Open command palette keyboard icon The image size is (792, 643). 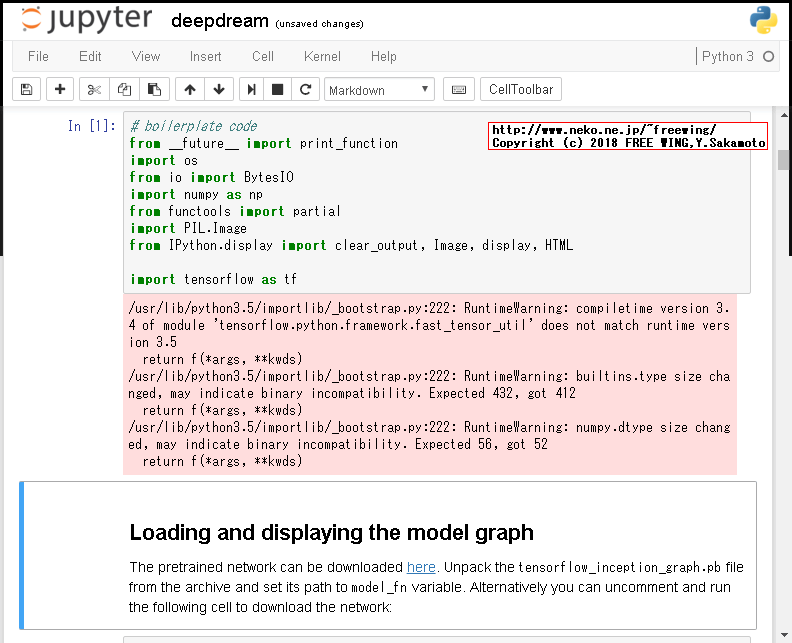[x=459, y=90]
